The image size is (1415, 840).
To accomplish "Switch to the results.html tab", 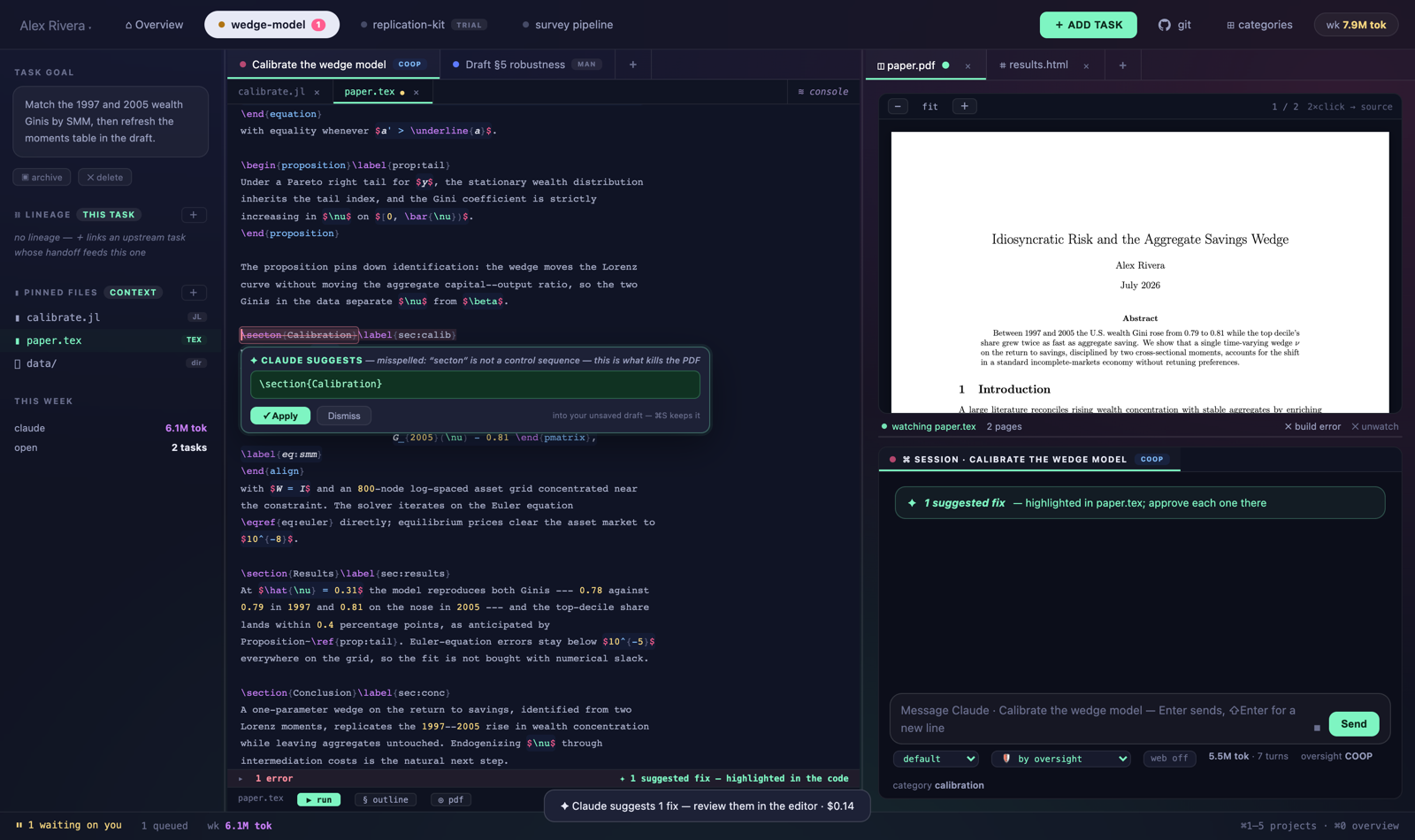I will (x=1037, y=65).
